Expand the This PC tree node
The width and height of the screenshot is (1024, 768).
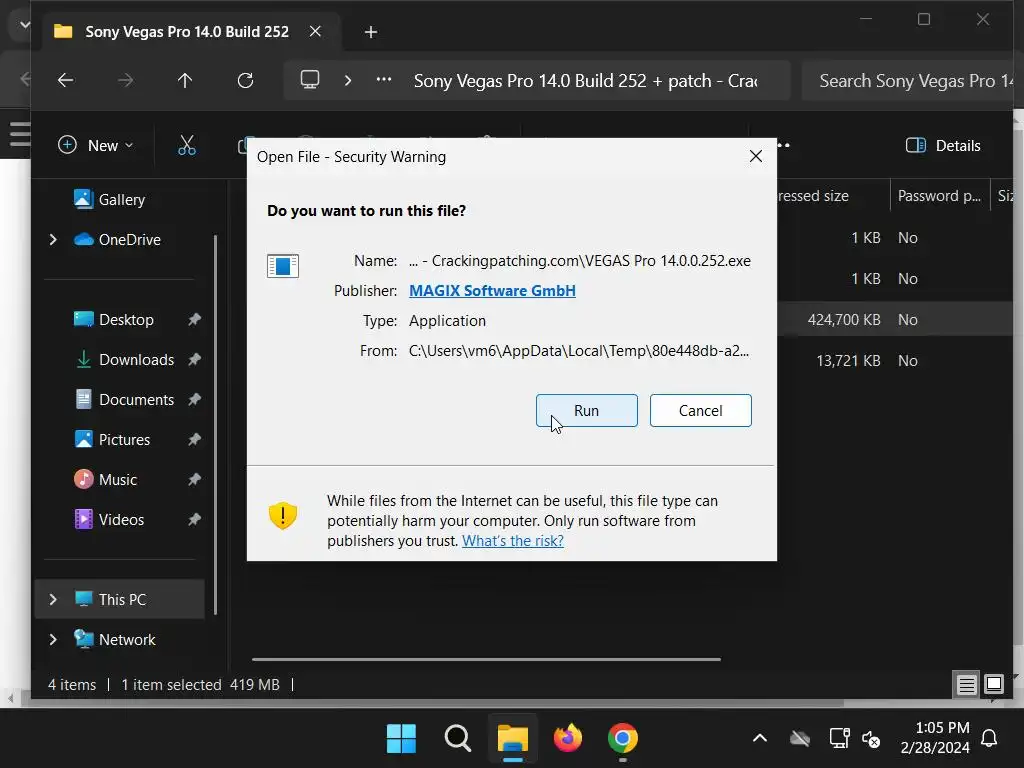(53, 599)
